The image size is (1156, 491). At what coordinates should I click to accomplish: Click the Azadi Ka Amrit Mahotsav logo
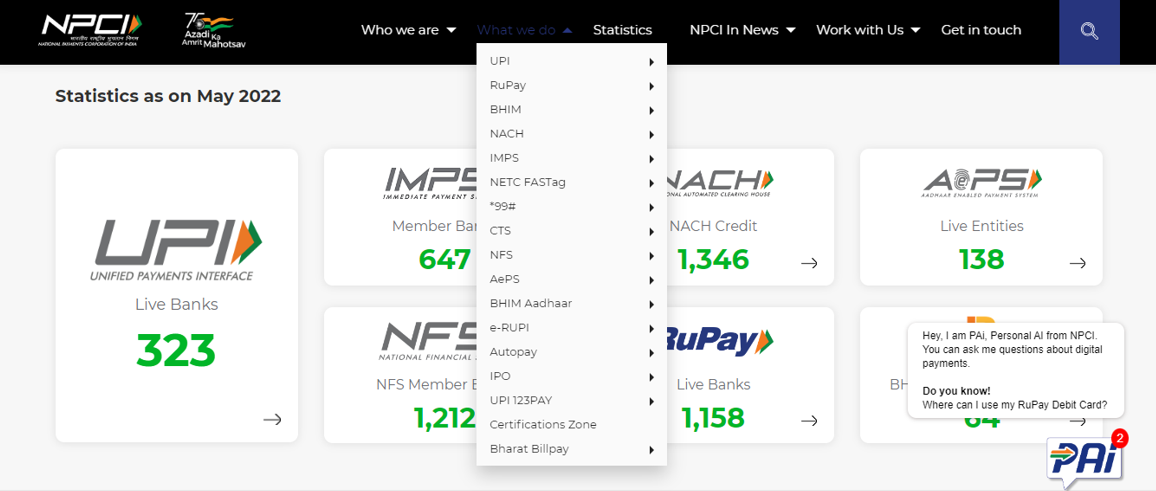click(213, 30)
